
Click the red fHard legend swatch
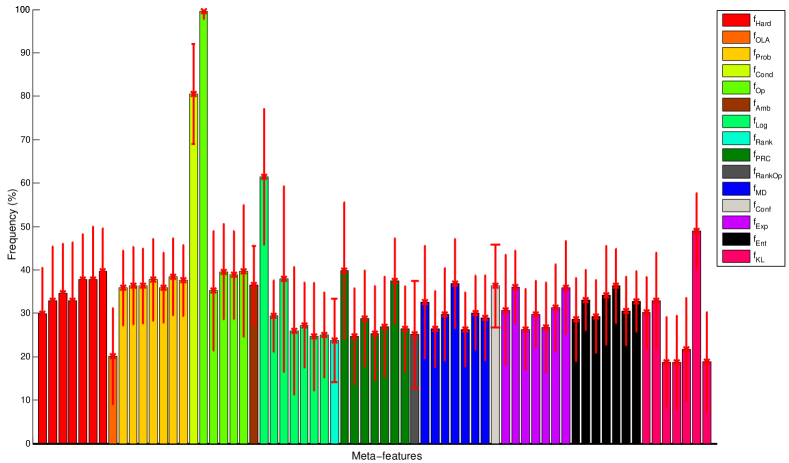(736, 20)
